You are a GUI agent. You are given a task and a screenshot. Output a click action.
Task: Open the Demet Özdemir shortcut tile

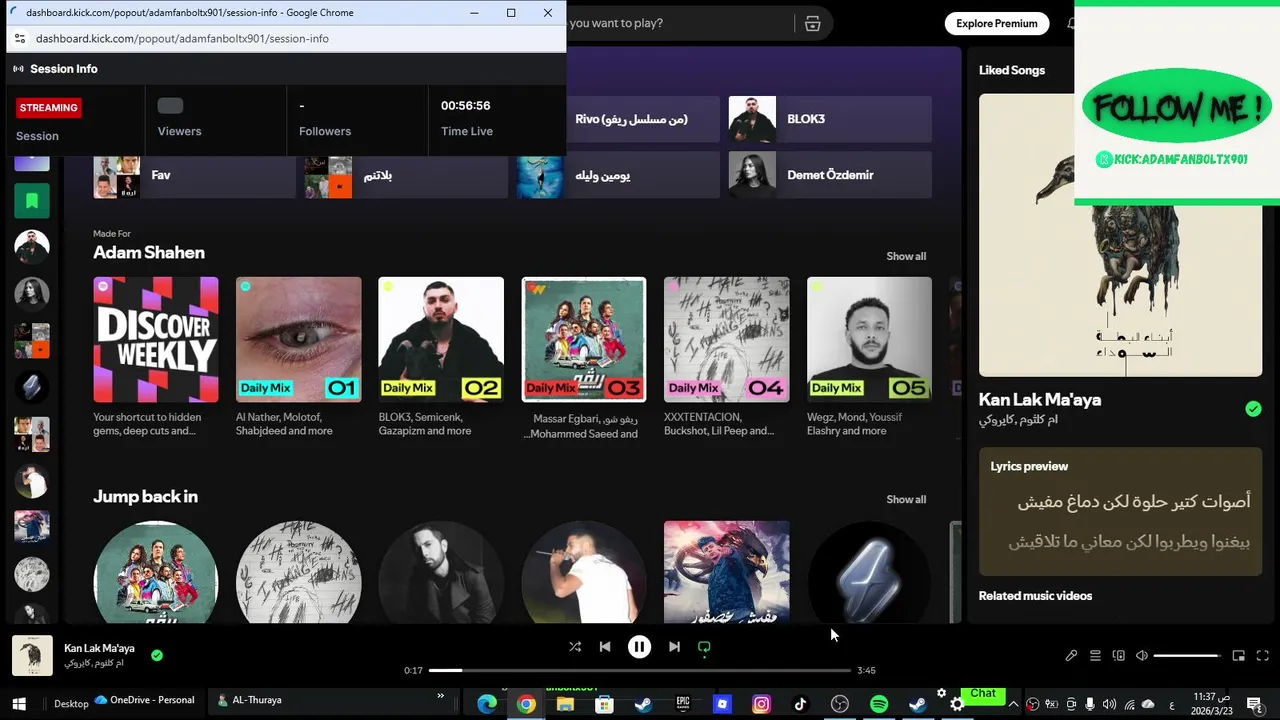830,175
